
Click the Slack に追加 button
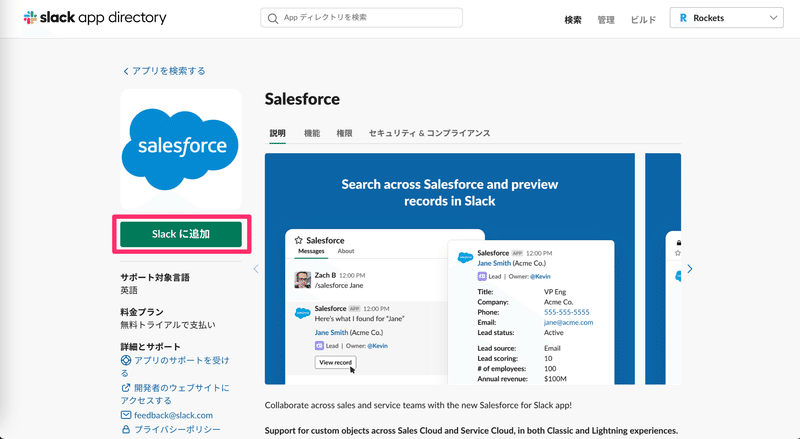pyautogui.click(x=181, y=234)
